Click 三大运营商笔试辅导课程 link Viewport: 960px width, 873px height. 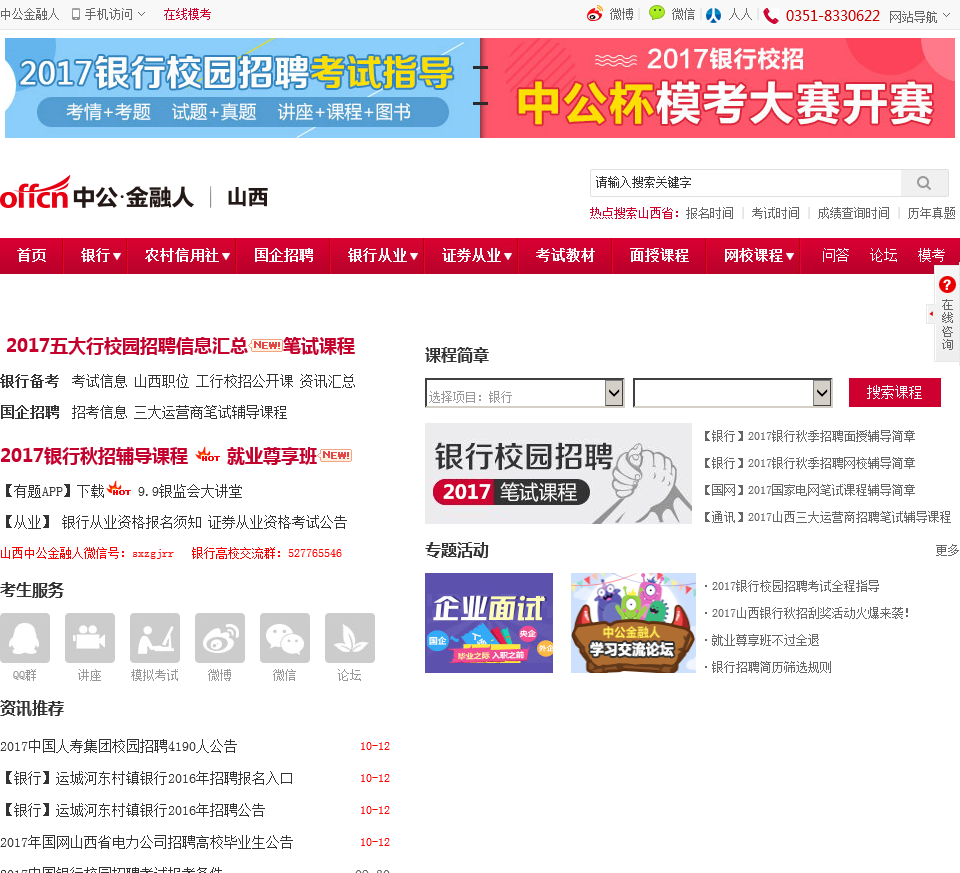point(210,413)
